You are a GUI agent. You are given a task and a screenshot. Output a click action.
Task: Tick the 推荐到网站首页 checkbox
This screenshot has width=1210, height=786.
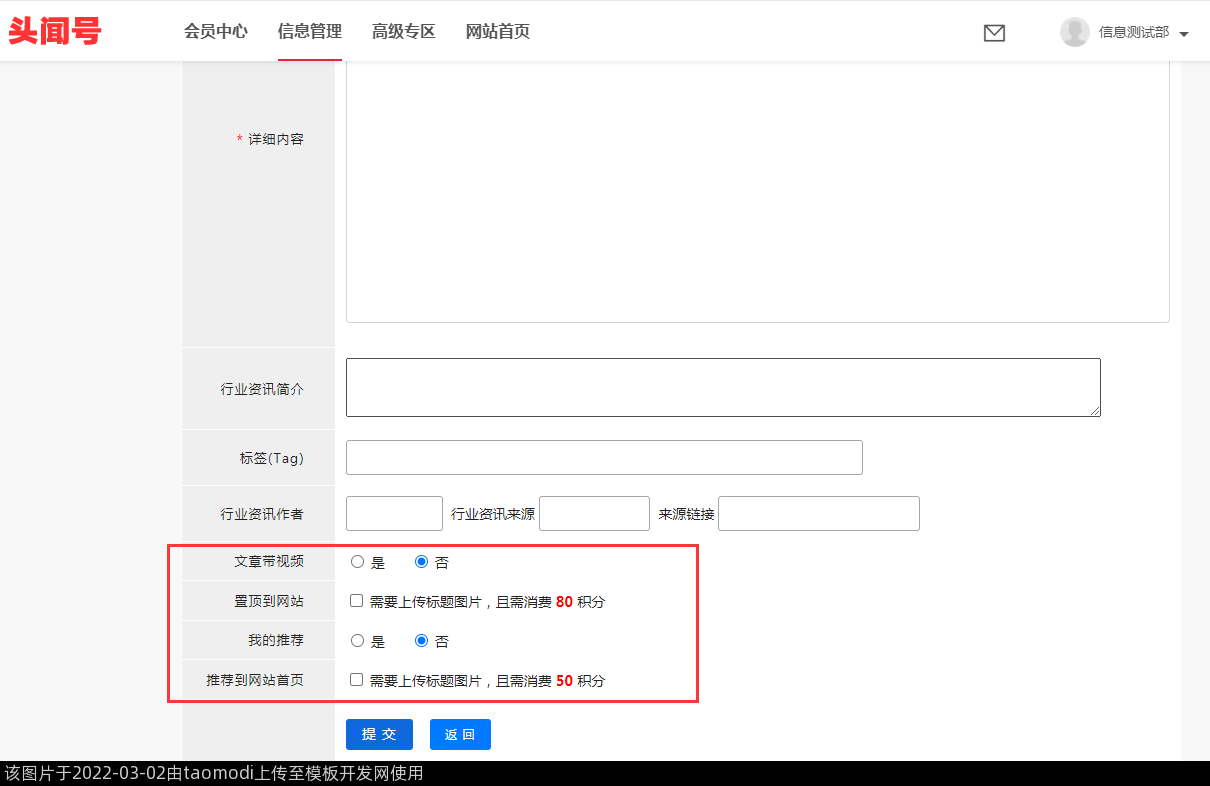(x=357, y=680)
